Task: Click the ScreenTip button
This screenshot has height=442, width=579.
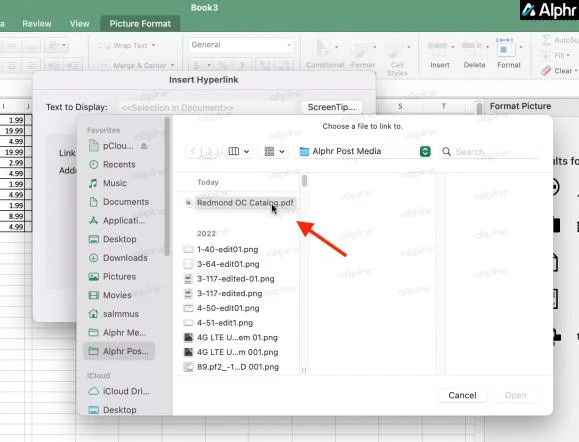Action: [x=331, y=107]
